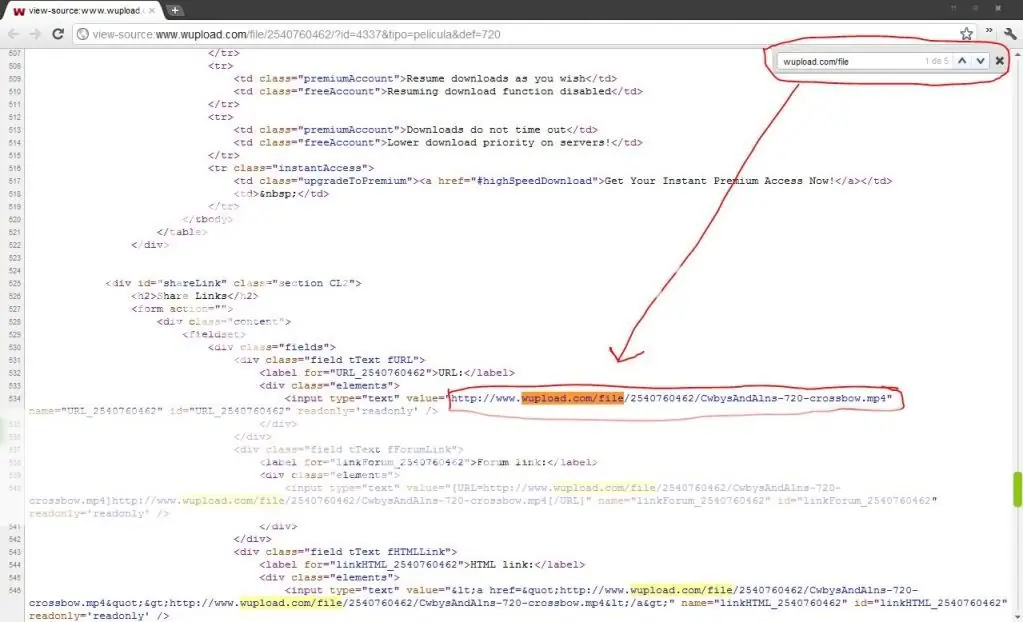Go forward with the browser forward arrow
The width and height of the screenshot is (1023, 622).
(x=35, y=34)
